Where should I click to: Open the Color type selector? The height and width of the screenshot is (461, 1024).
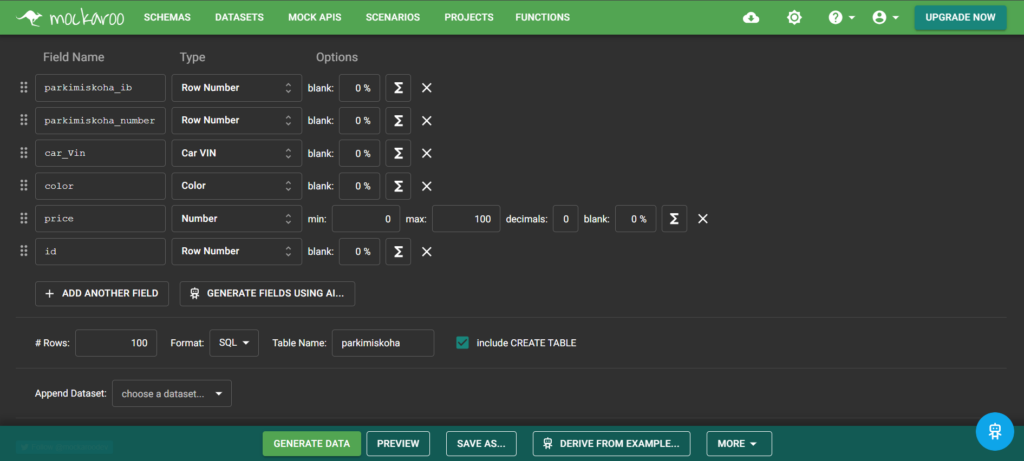tap(236, 185)
